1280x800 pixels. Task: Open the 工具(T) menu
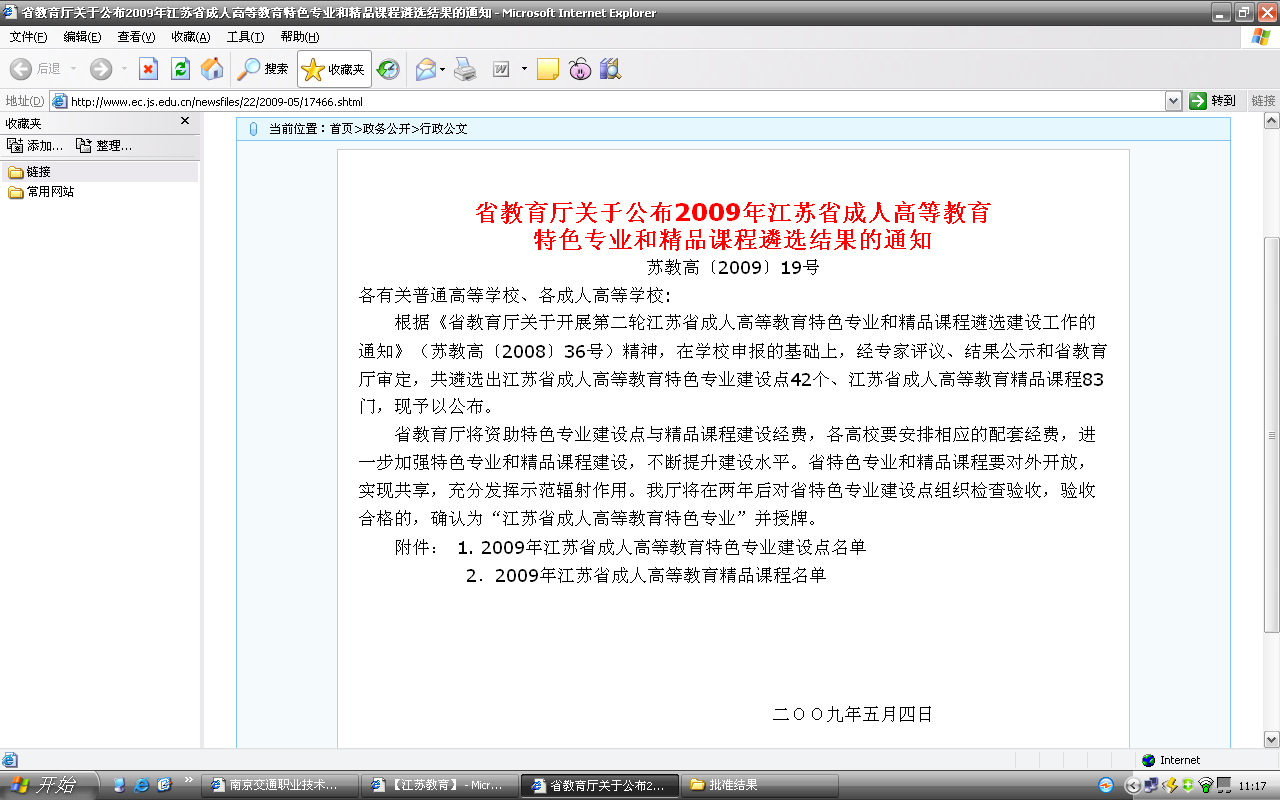tap(245, 37)
